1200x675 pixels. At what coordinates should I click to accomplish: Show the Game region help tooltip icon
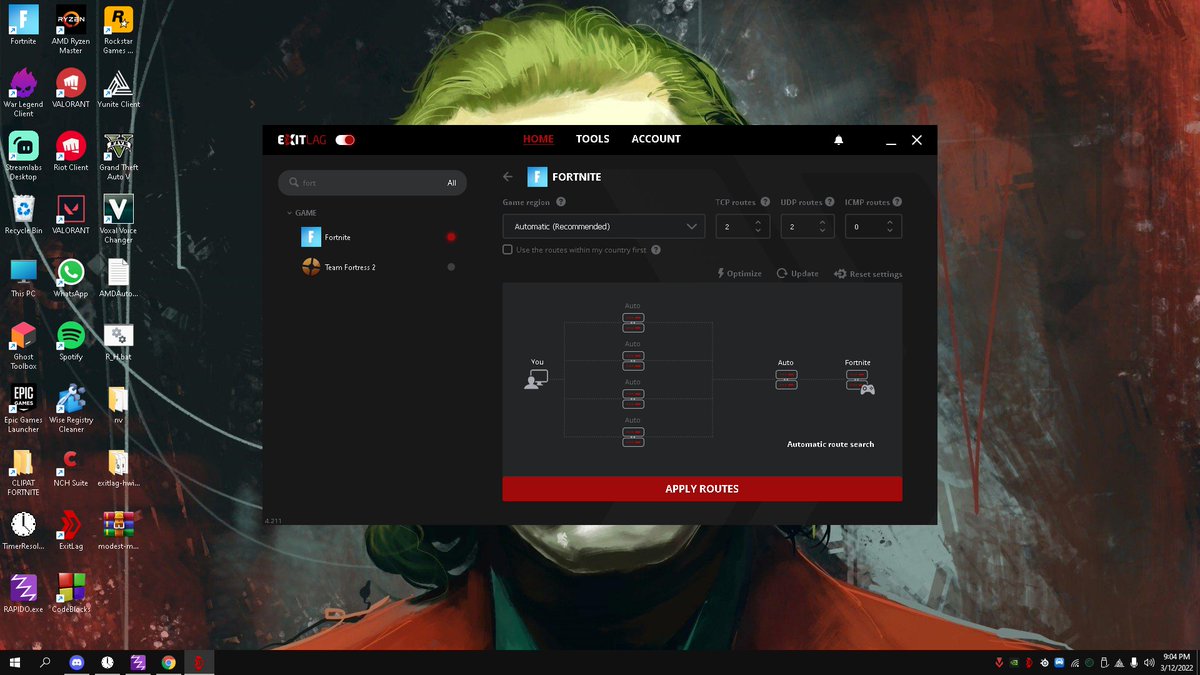[x=559, y=202]
